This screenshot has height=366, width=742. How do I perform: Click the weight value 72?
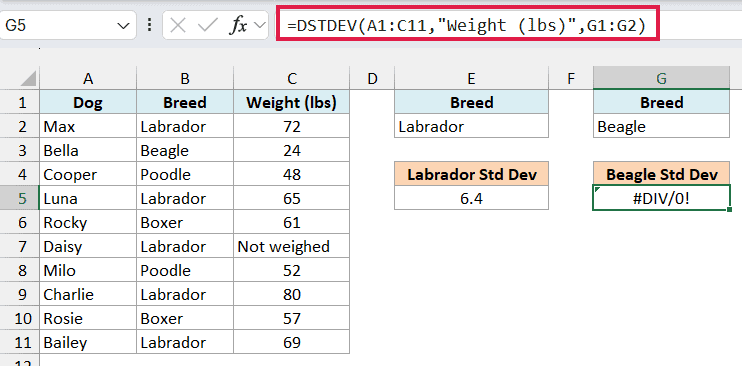292,126
